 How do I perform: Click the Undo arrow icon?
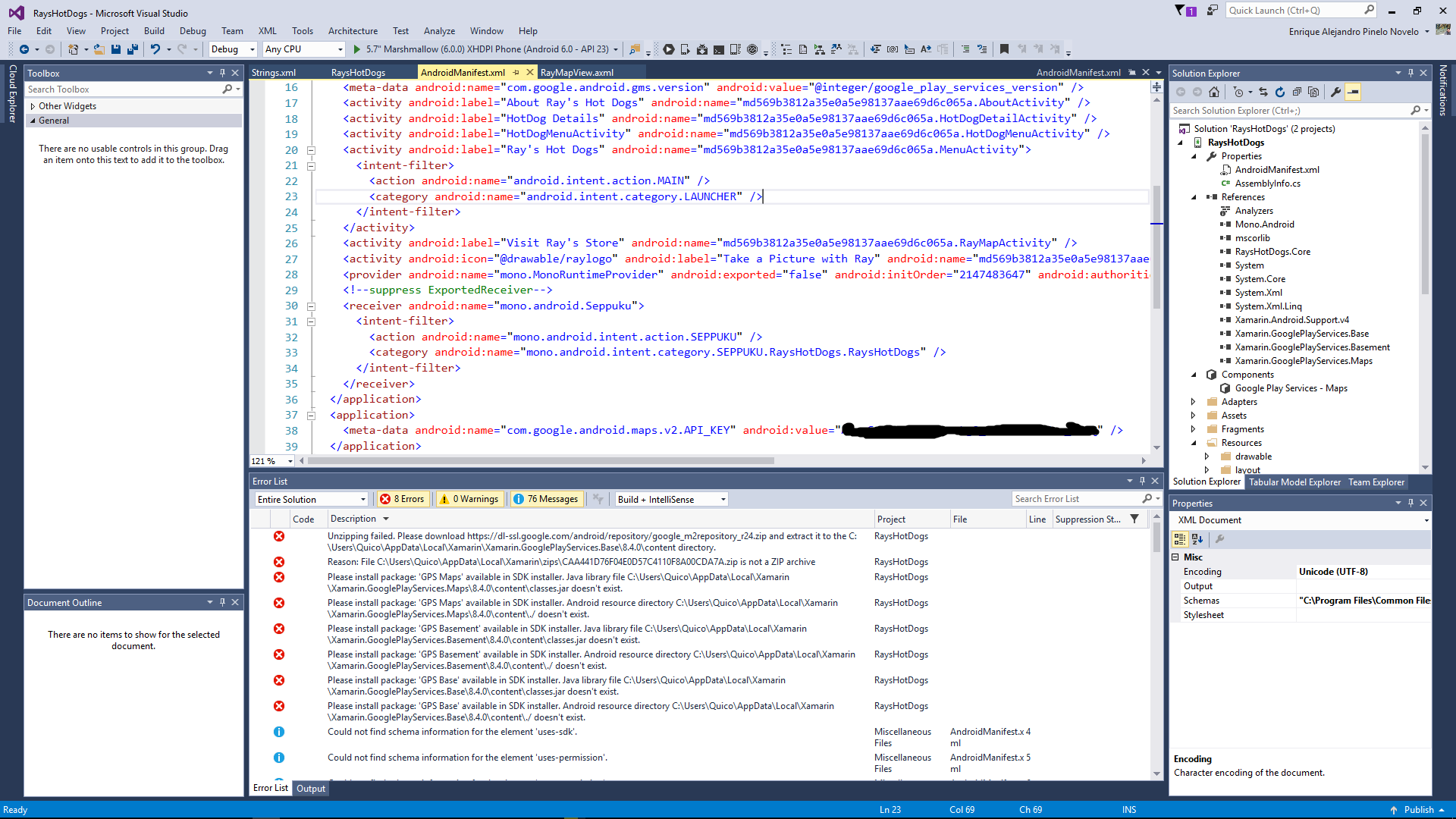pos(155,49)
